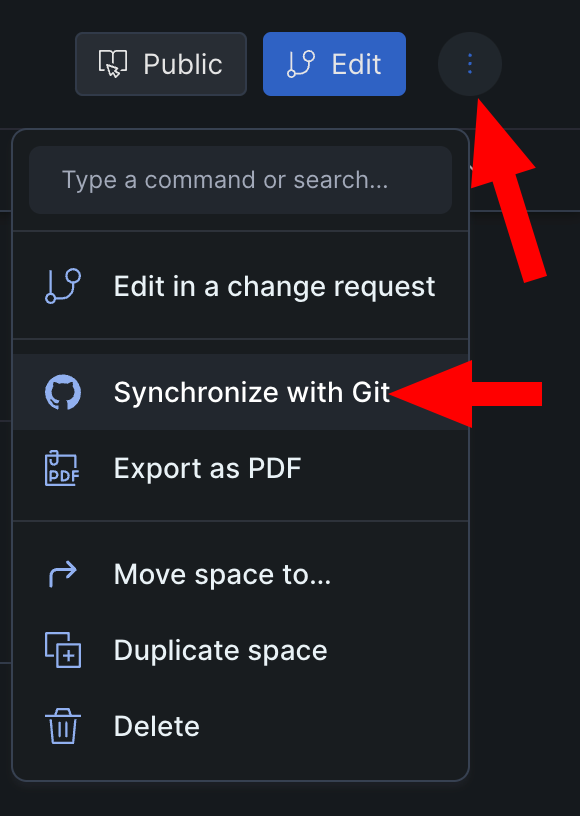Image resolution: width=580 pixels, height=816 pixels.
Task: Click the branch icon on the Edit button
Action: 298,63
